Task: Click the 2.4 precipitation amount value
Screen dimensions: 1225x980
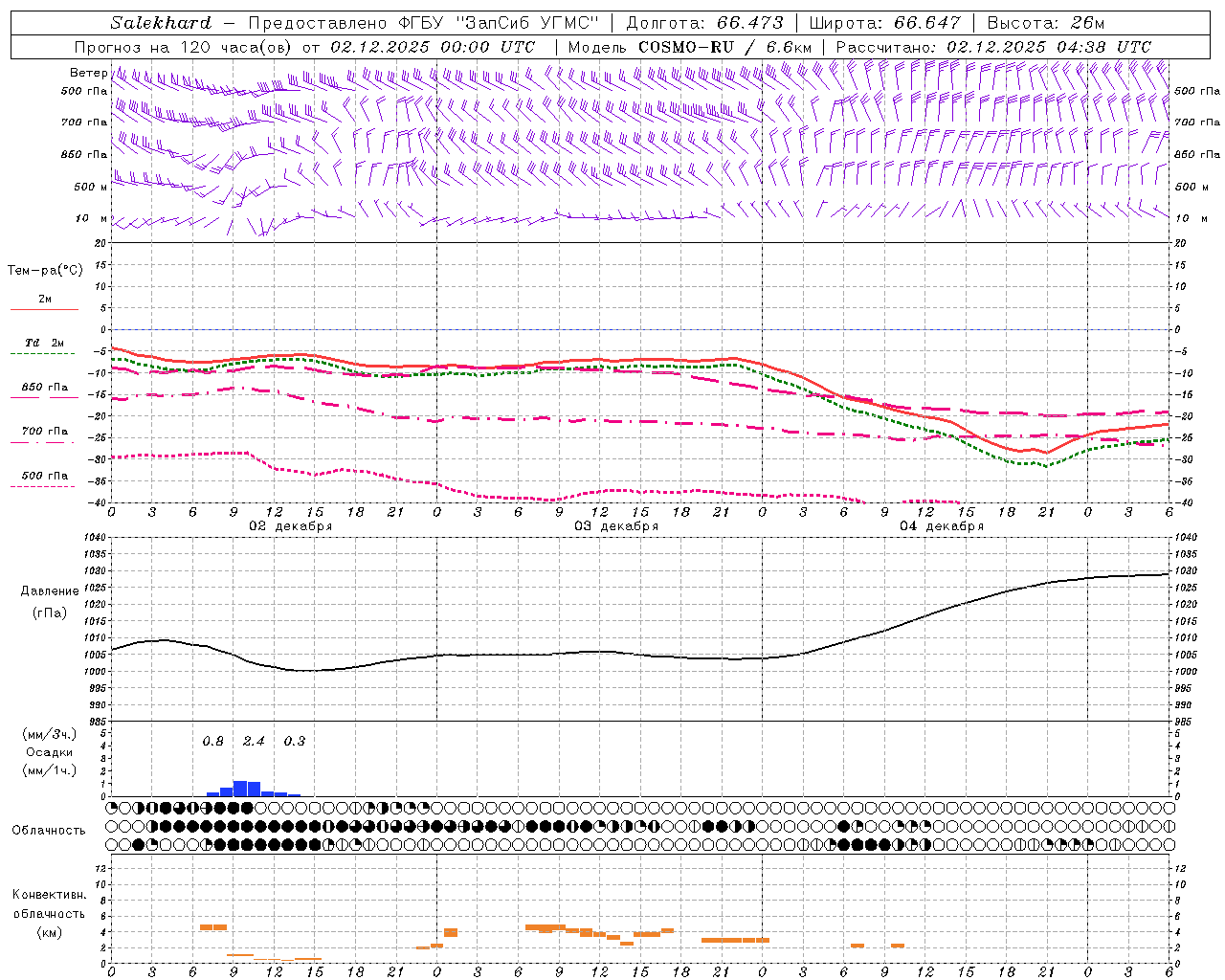Action: coord(254,742)
